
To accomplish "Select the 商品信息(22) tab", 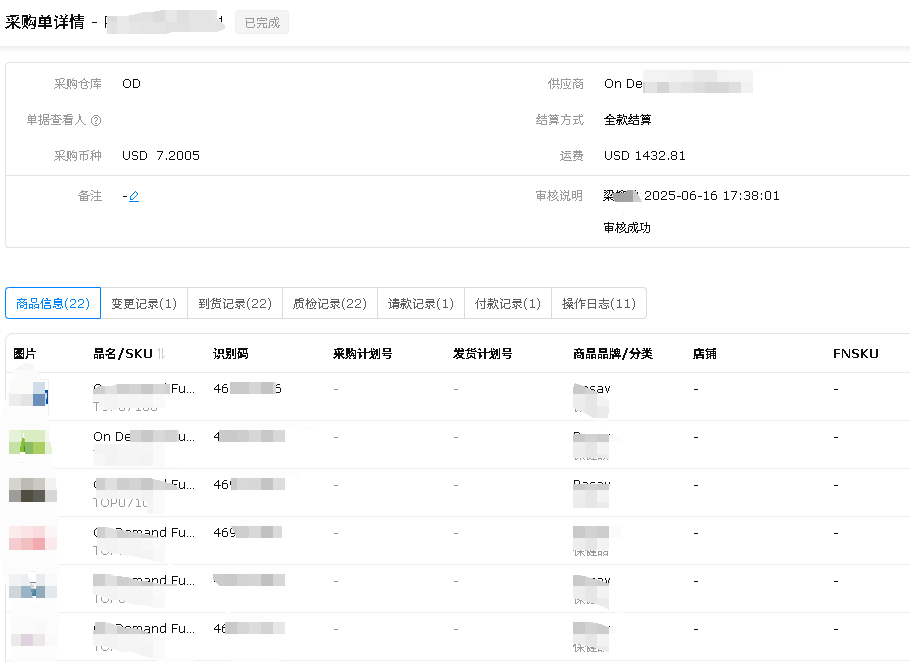I will tap(53, 303).
